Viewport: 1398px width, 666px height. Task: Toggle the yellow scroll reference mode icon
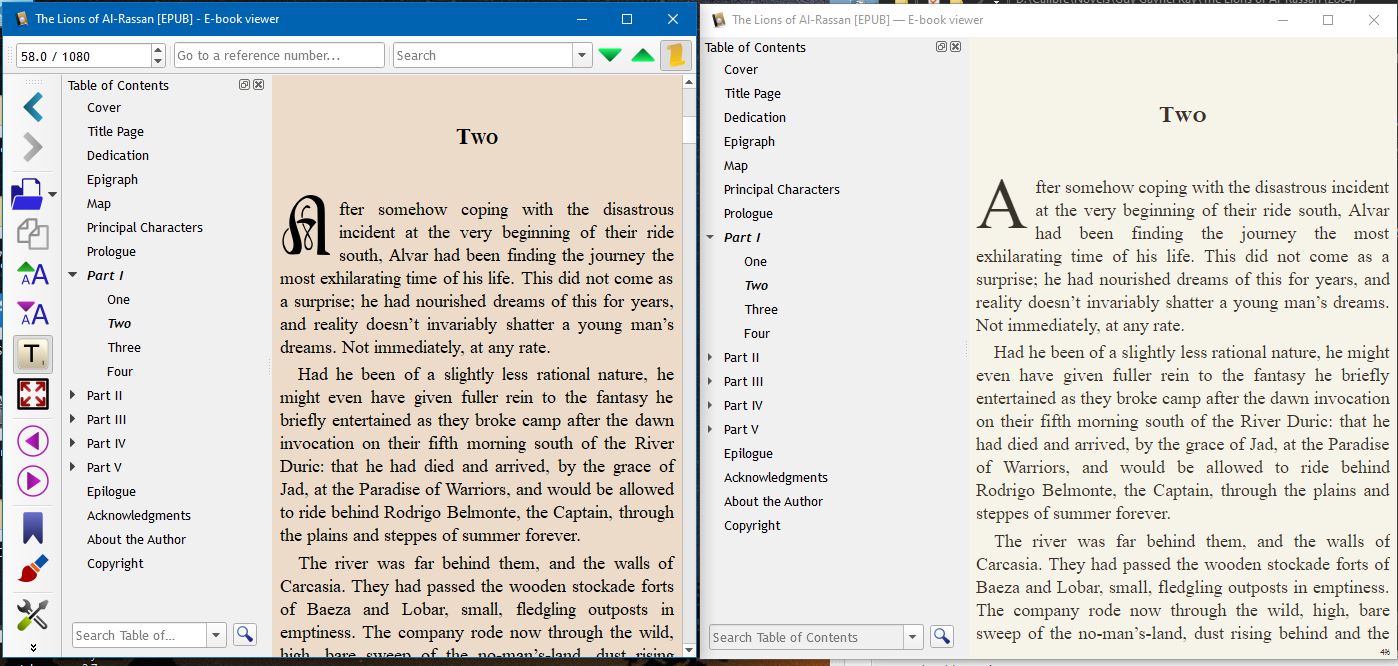click(x=677, y=55)
